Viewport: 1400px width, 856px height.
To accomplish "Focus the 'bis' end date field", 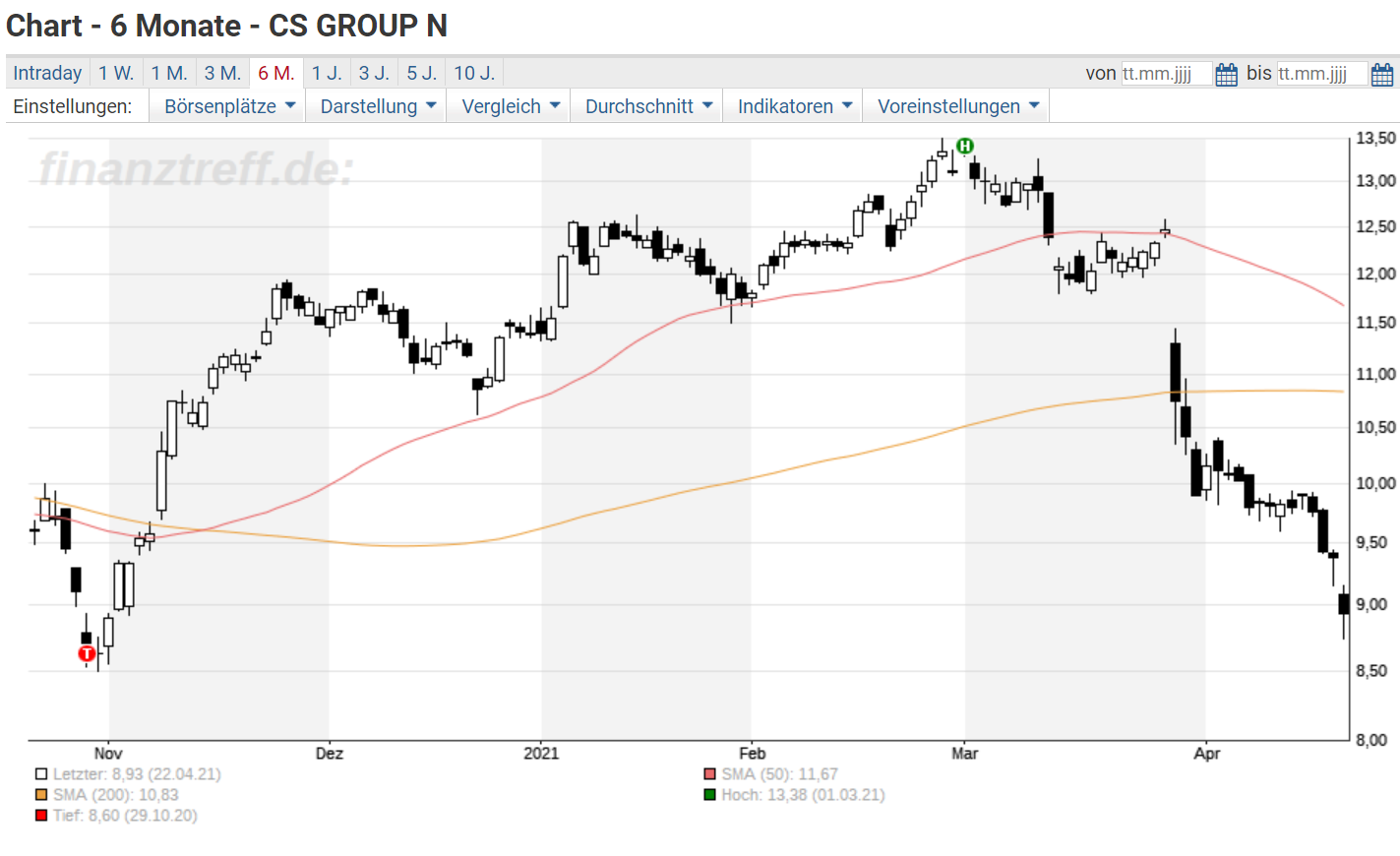I will pyautogui.click(x=1322, y=74).
